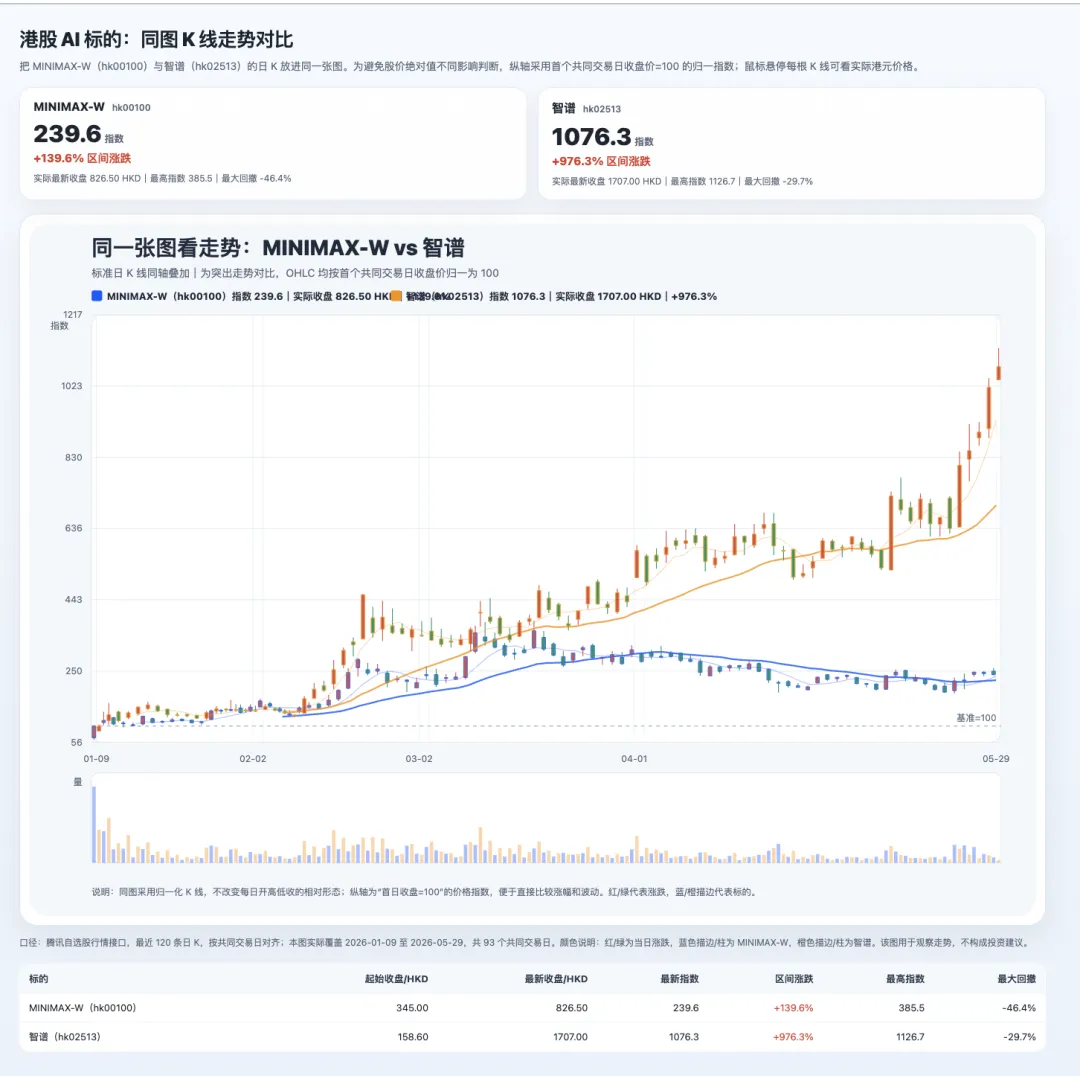Screen dimensions: 1080x1076
Task: Click the 口径 data source footnote
Action: click(526, 942)
